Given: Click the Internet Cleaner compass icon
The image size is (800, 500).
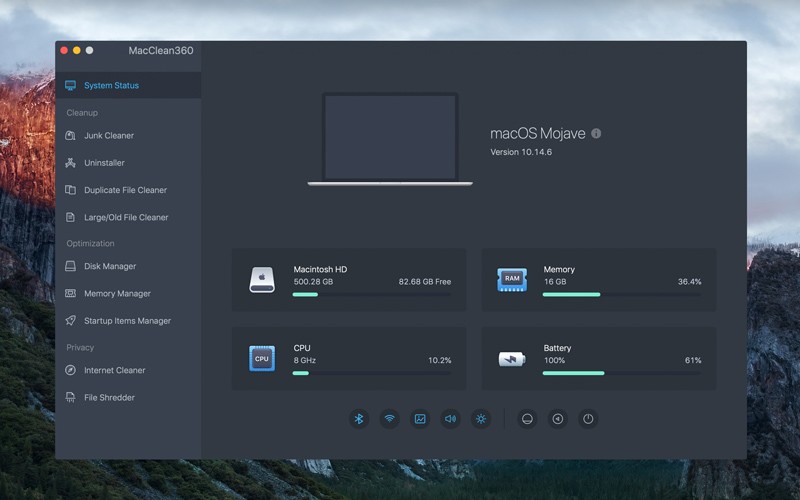Looking at the screenshot, I should [x=70, y=370].
